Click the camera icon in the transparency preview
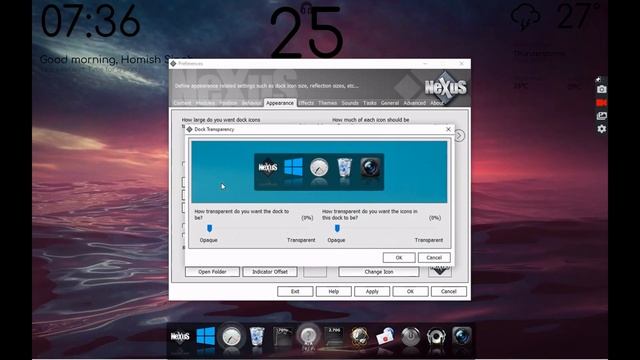640x360 pixels. coord(370,168)
